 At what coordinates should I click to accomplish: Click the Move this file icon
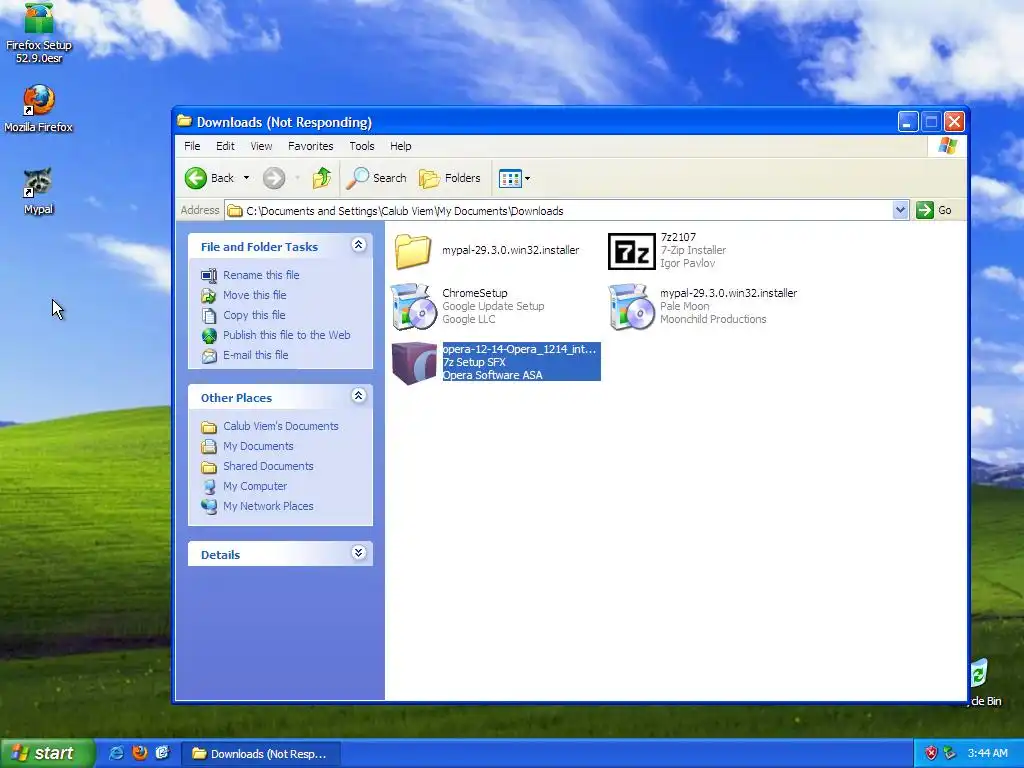209,296
